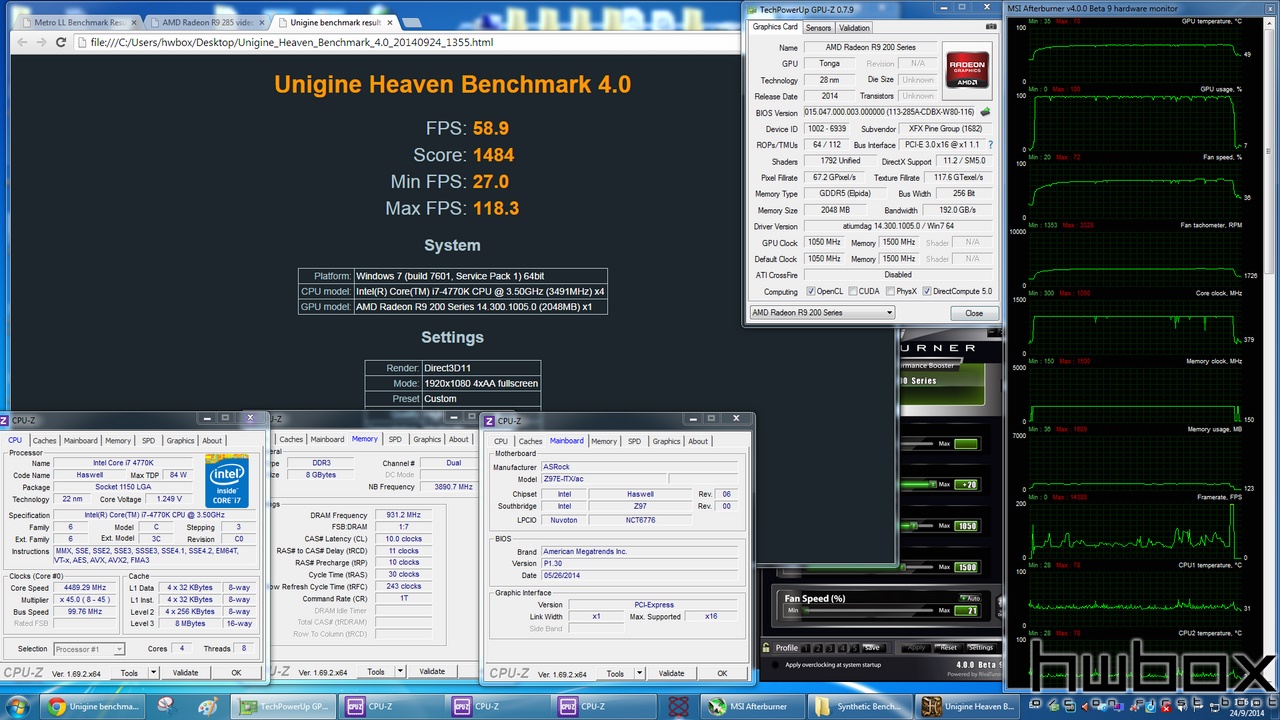Open Unigine Heaven Benchmark taskbar button
1280x720 pixels.
[x=966, y=707]
